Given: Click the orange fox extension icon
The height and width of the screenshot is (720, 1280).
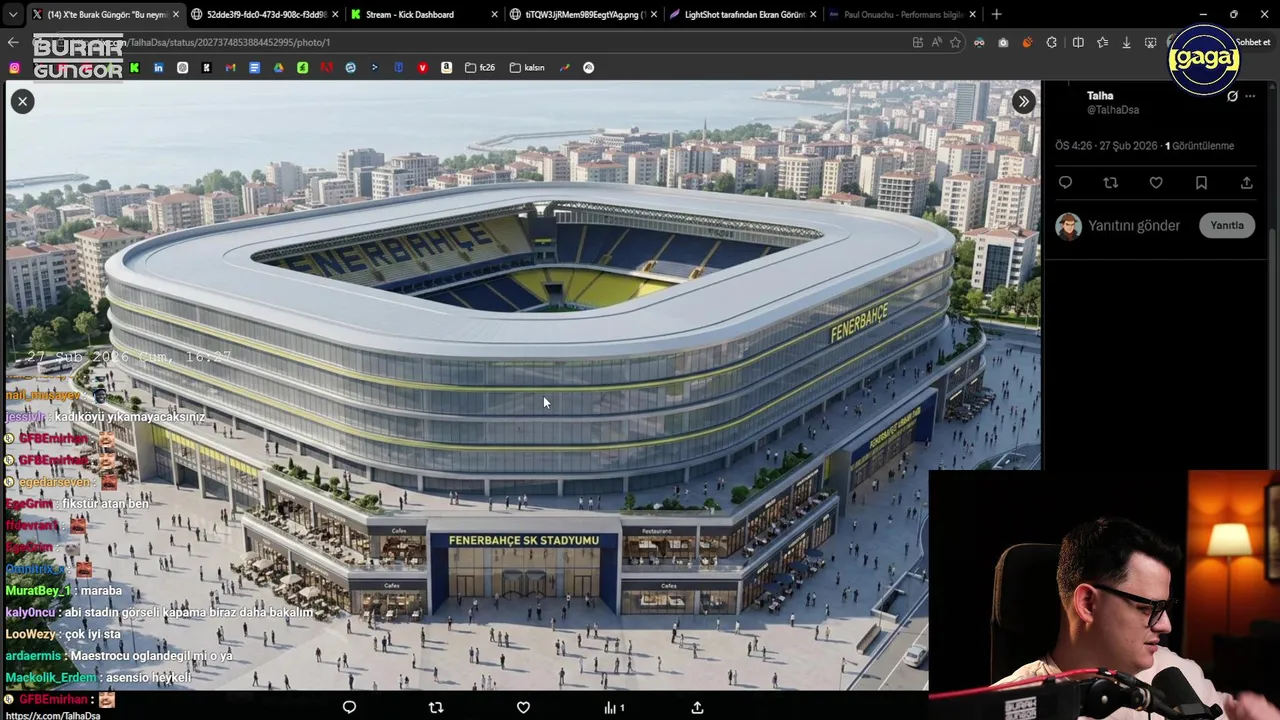Looking at the screenshot, I should pos(1027,42).
